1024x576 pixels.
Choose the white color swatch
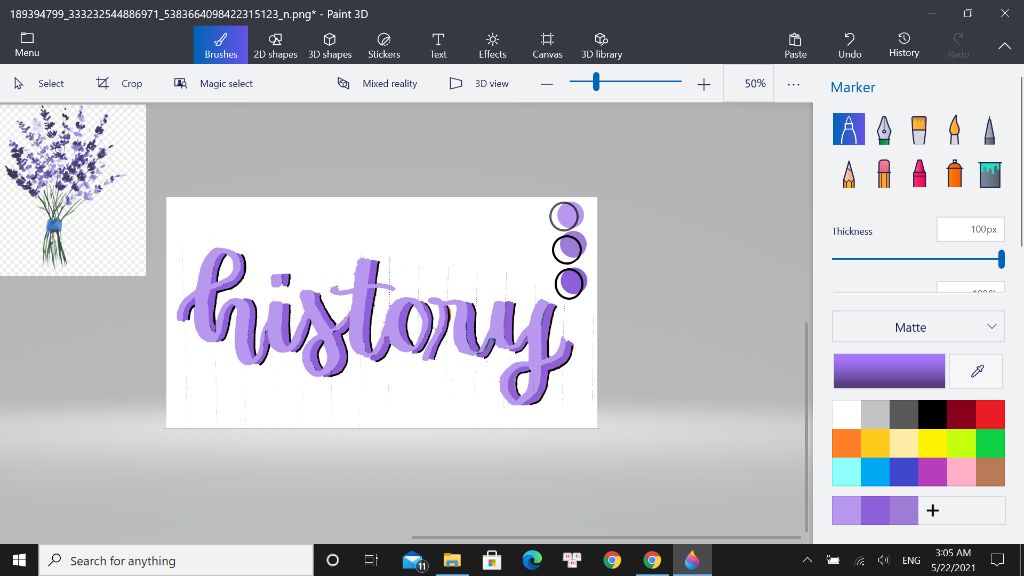point(846,414)
